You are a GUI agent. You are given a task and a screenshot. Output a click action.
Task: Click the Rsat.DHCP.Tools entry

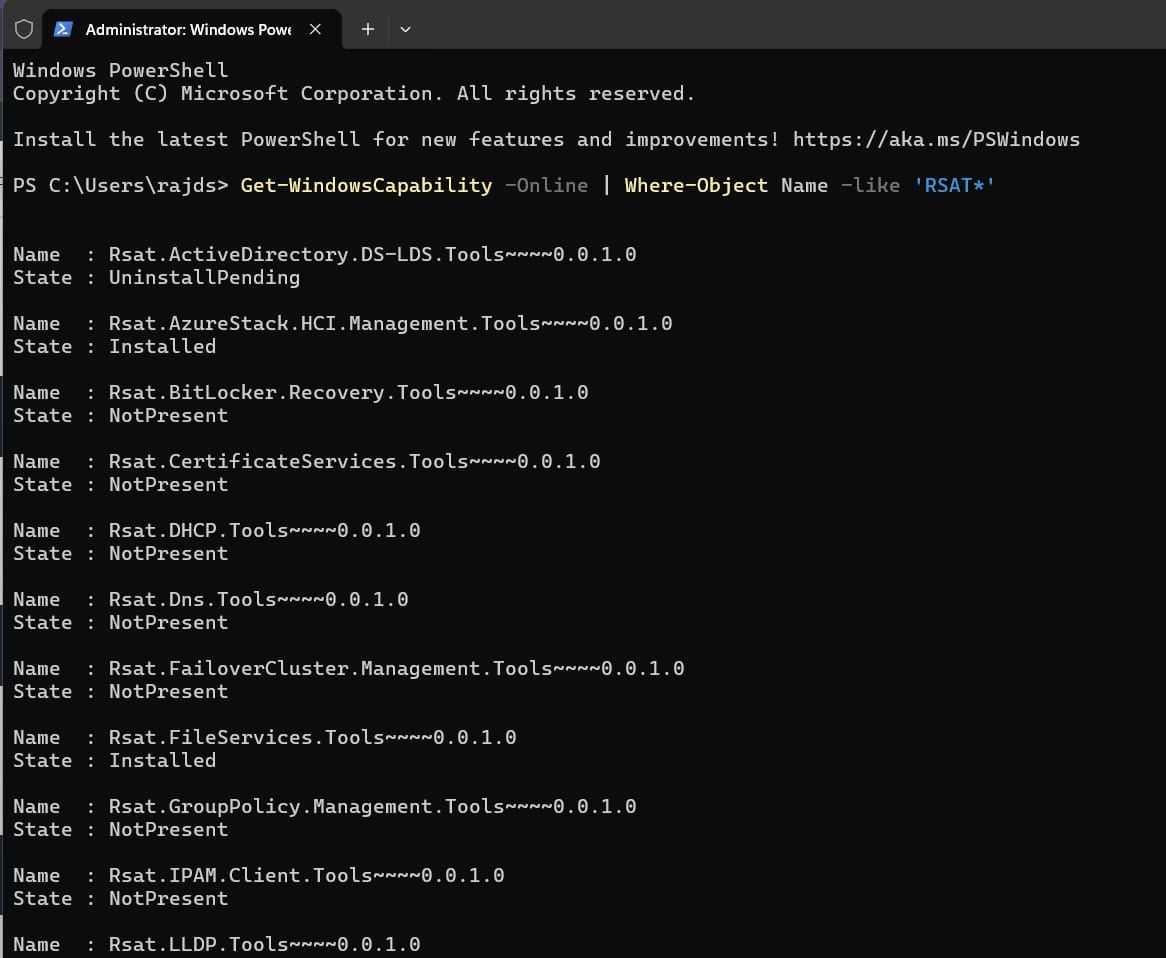(x=264, y=530)
